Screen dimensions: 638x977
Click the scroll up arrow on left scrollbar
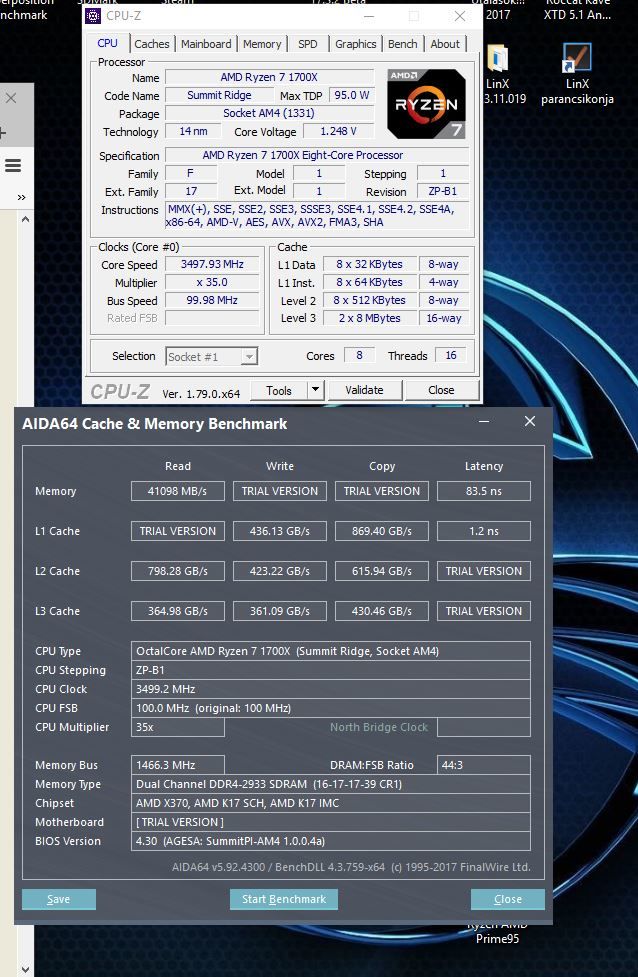pos(25,219)
